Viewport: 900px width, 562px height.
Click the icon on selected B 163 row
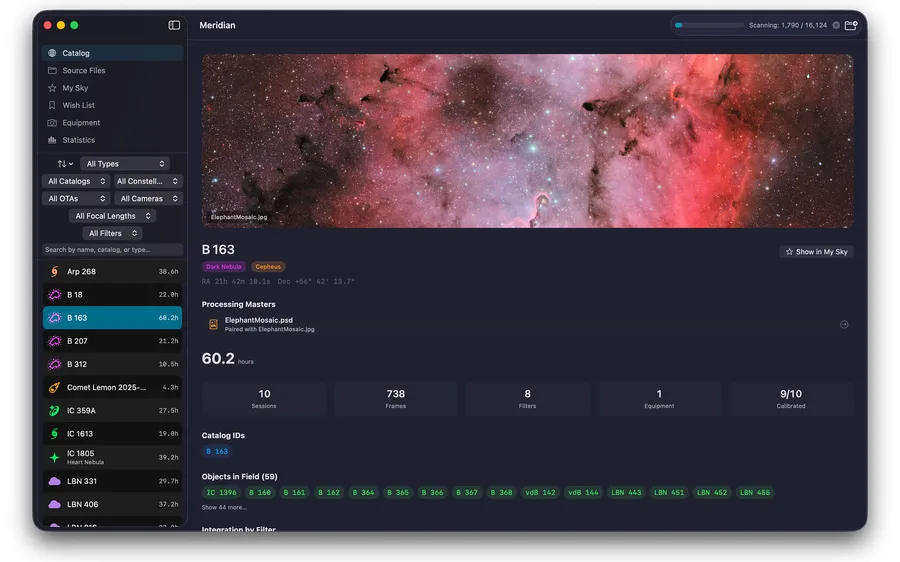[x=55, y=317]
